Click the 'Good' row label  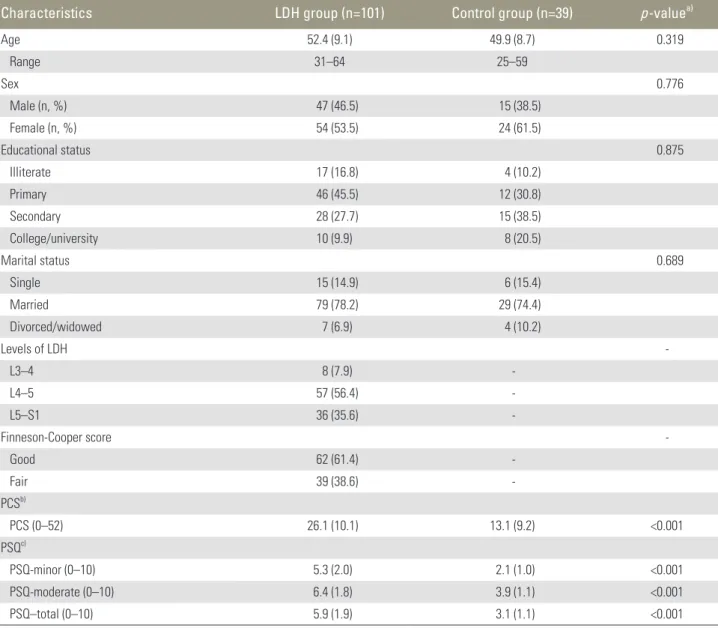[x=22, y=459]
